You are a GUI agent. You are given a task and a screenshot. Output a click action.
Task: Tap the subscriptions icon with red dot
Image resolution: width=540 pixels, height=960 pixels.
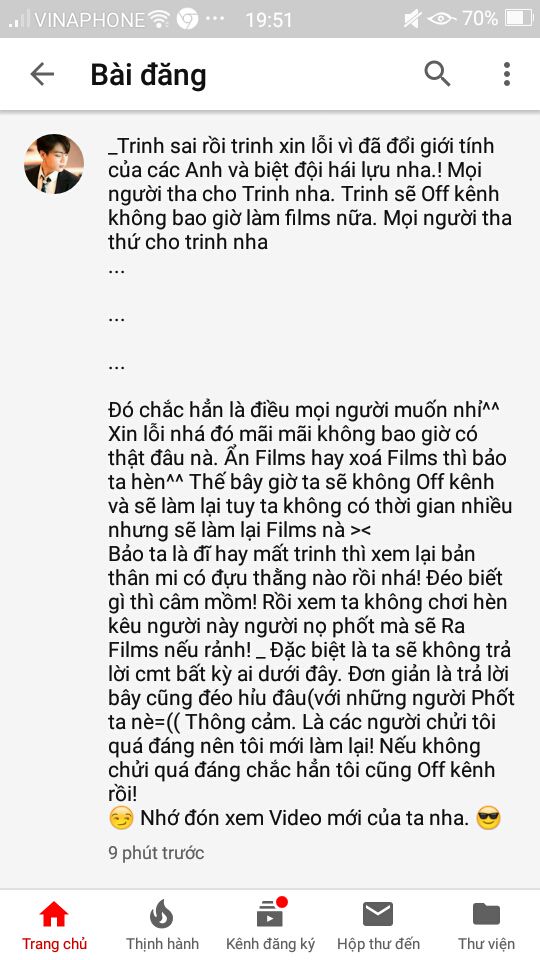pos(270,913)
